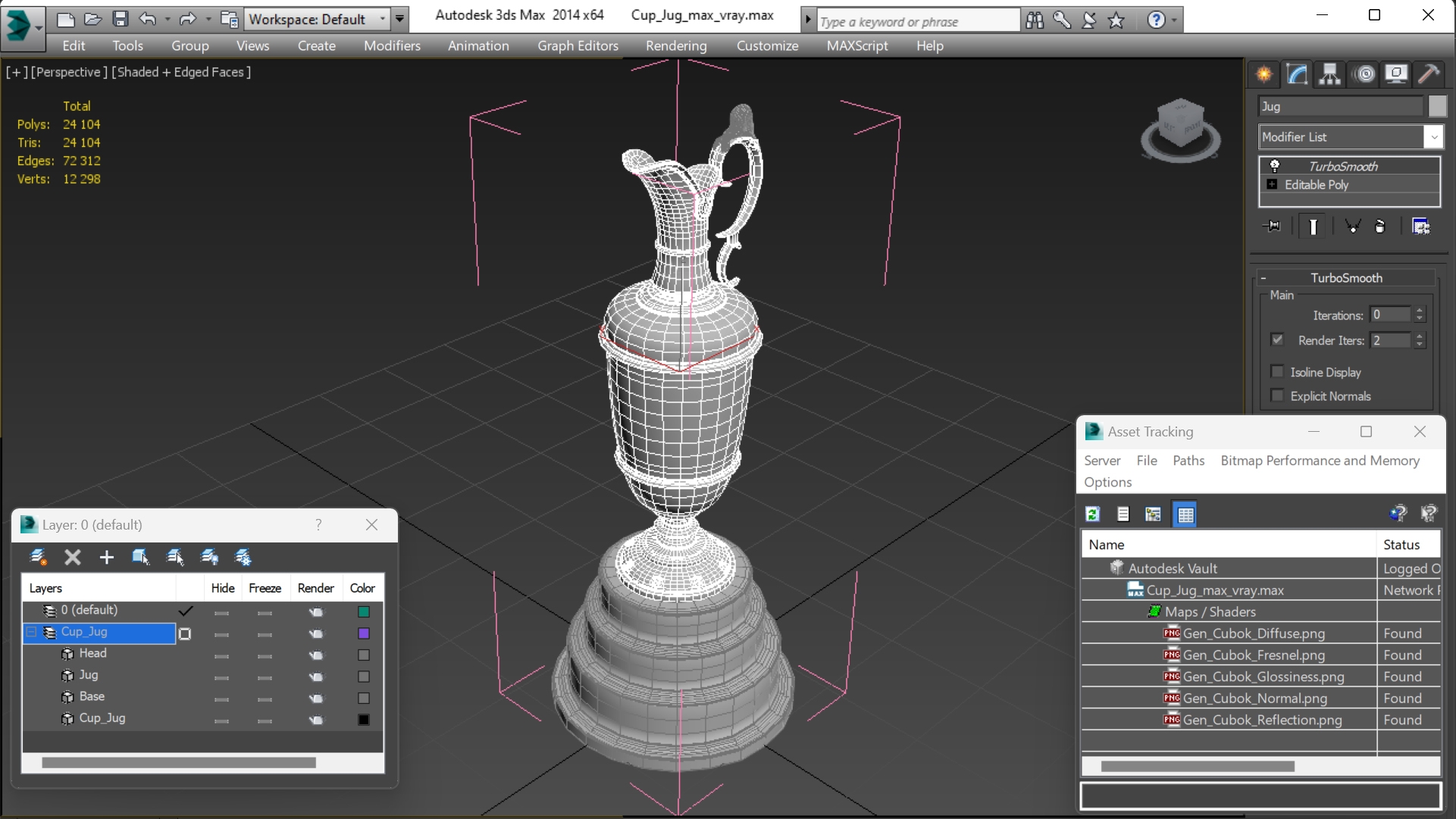Click the Jug object color swatch in Modify panel

1437,106
